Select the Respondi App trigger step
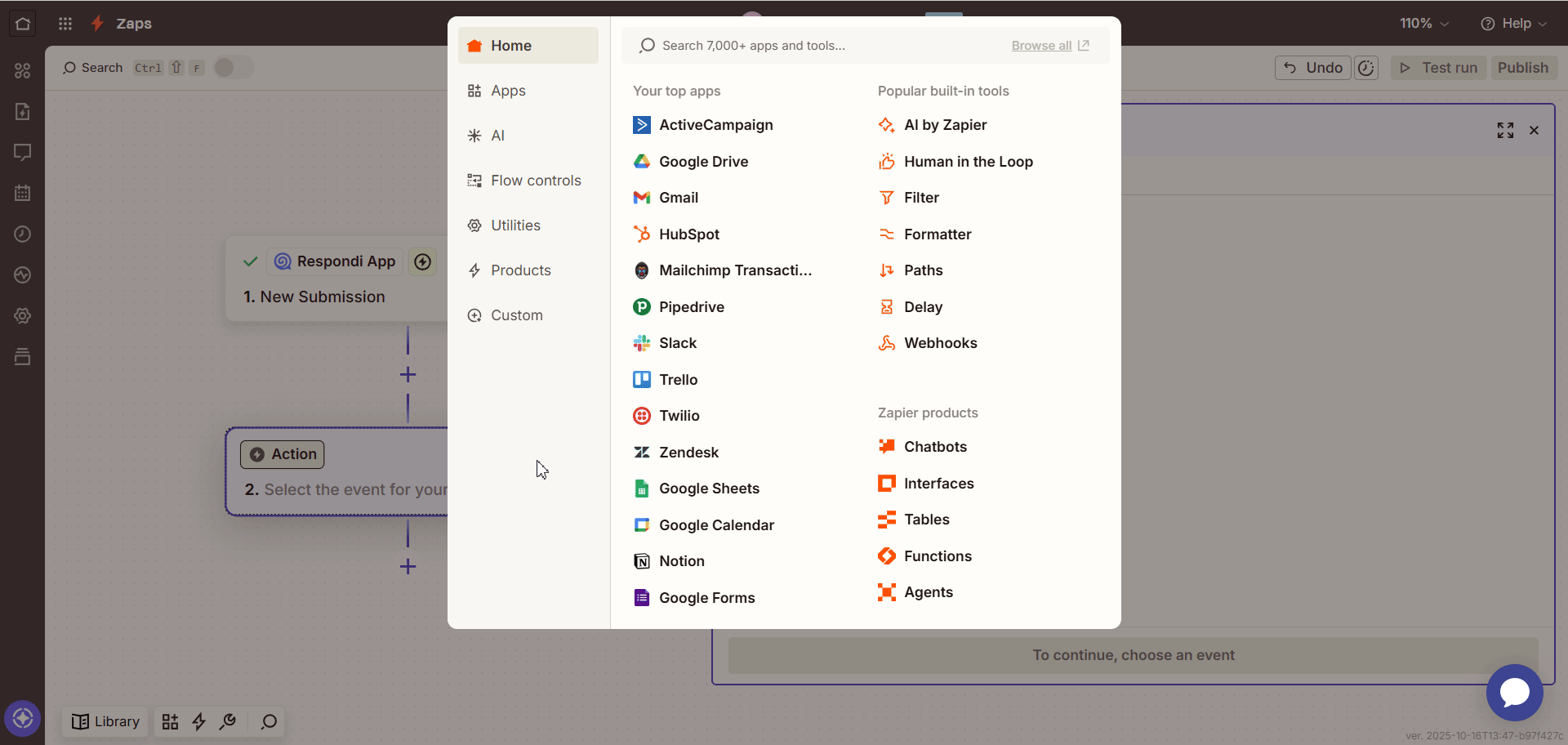This screenshot has height=745, width=1568. click(336, 279)
